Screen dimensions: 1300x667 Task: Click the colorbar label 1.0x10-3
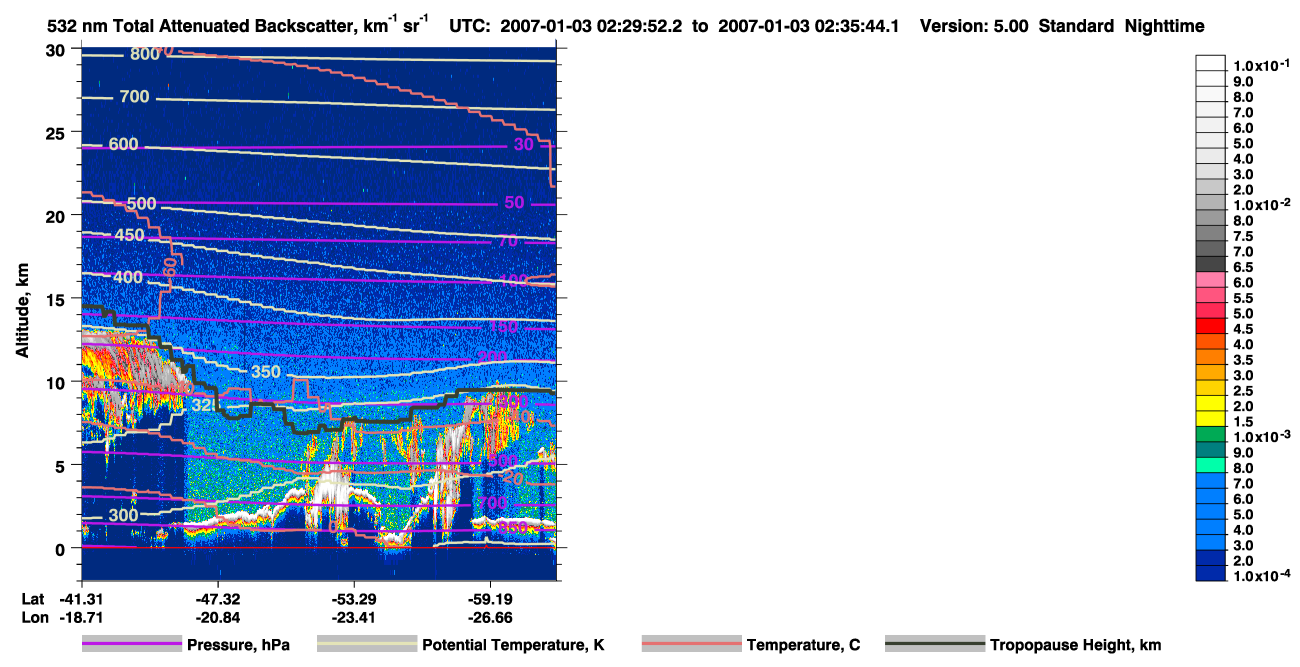(x=1262, y=437)
